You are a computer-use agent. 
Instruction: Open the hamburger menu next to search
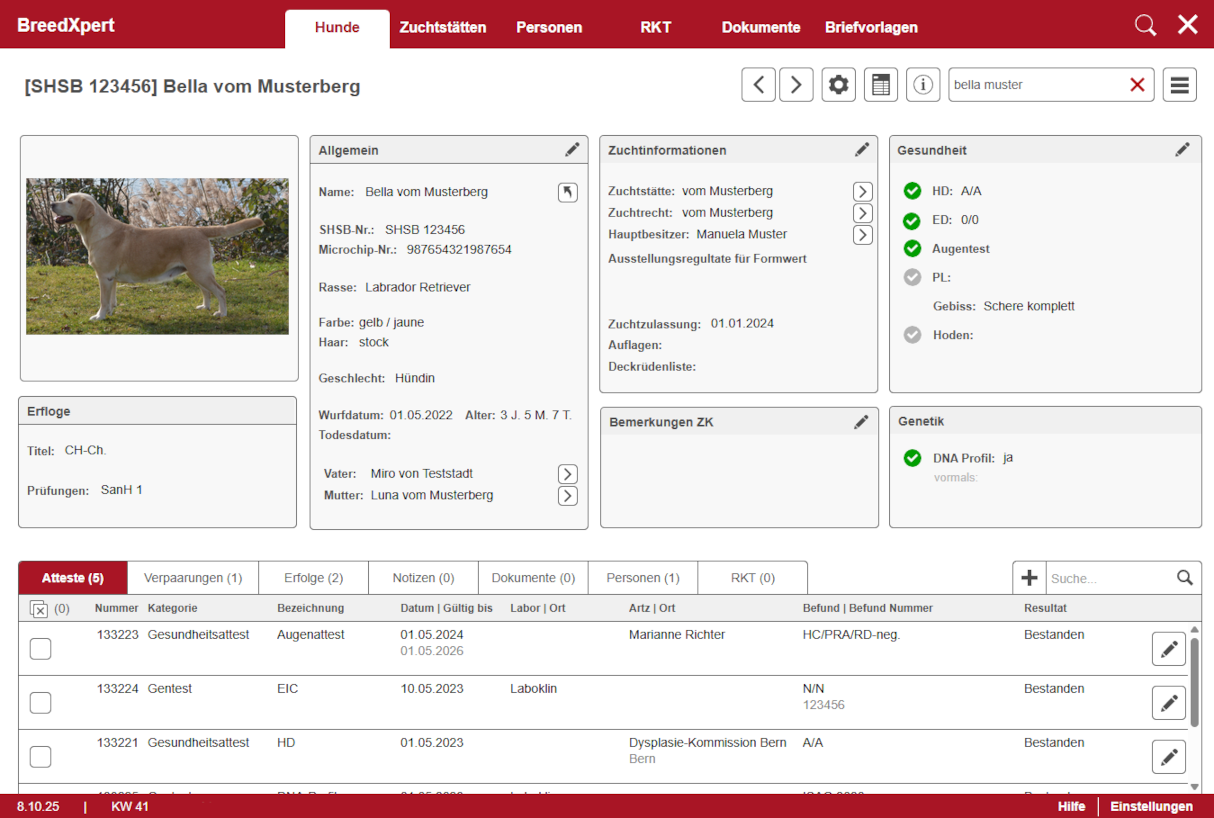pyautogui.click(x=1179, y=85)
